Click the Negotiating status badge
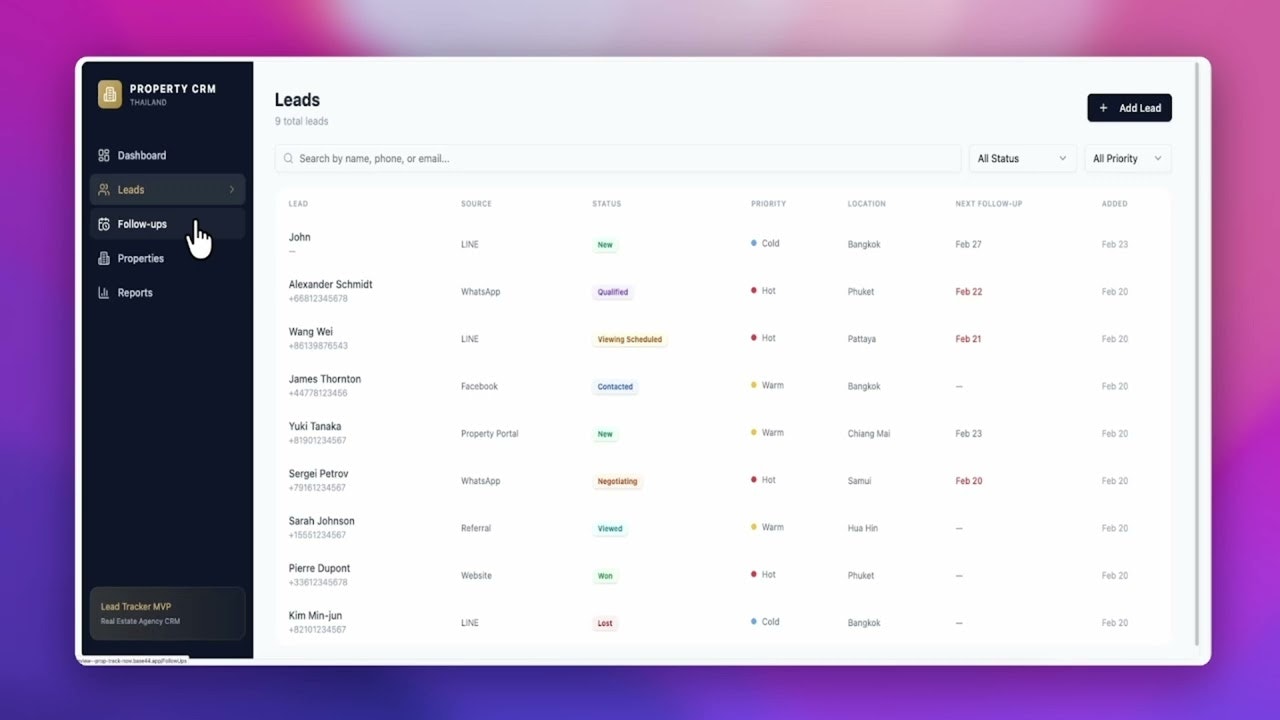 click(x=617, y=481)
